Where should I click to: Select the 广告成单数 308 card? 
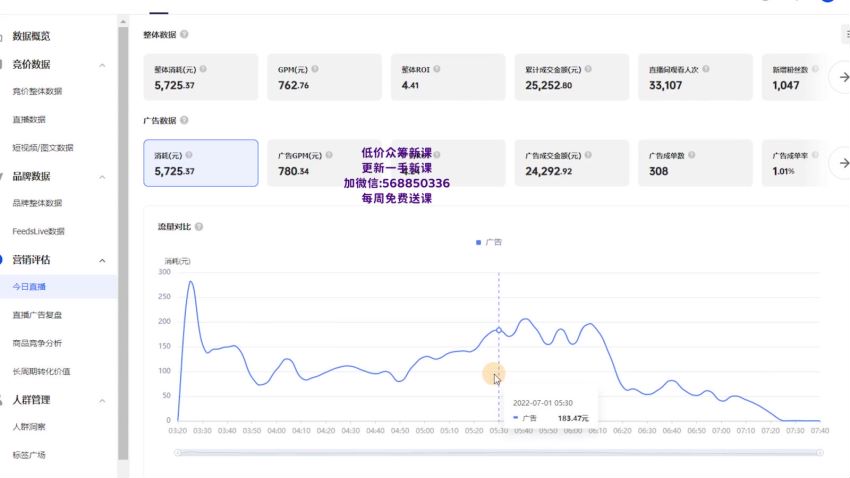click(x=696, y=163)
